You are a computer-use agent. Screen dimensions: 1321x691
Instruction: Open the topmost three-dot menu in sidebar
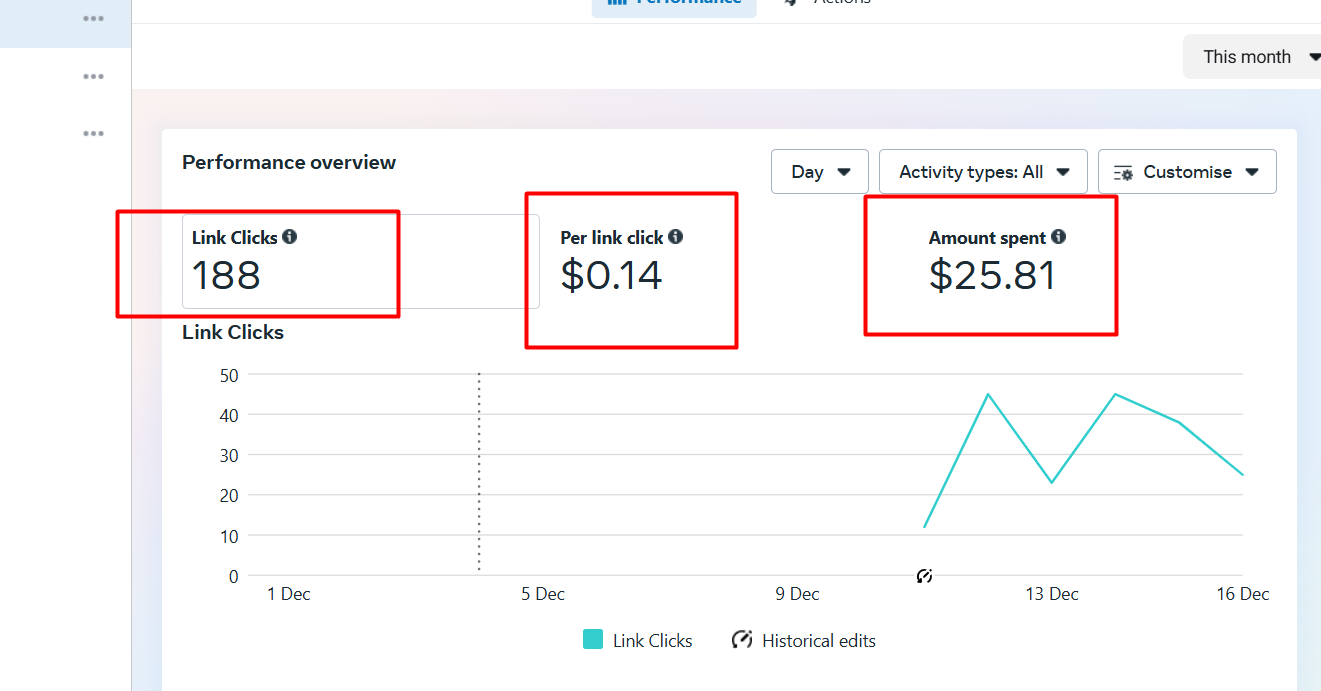[93, 19]
